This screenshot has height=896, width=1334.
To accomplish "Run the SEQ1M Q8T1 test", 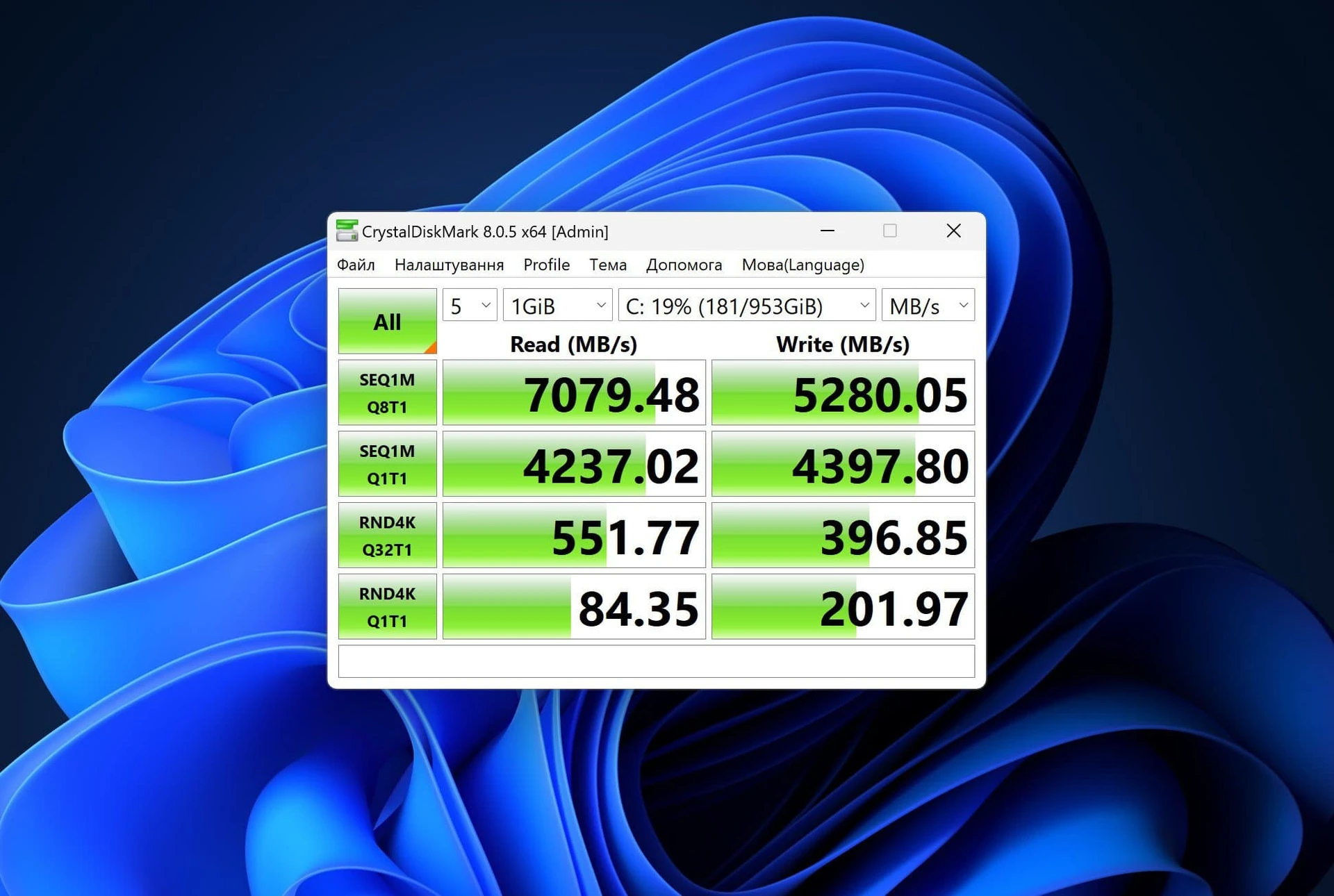I will [387, 392].
